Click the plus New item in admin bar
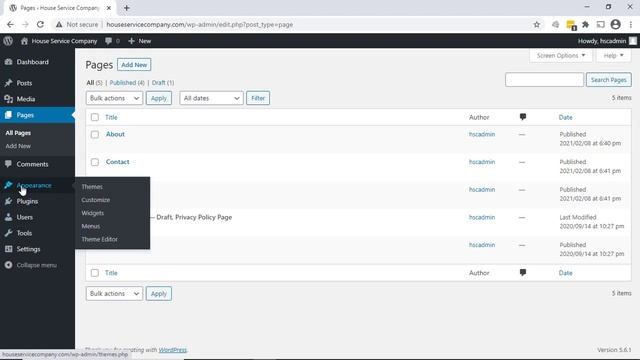640x360 pixels. tap(140, 41)
